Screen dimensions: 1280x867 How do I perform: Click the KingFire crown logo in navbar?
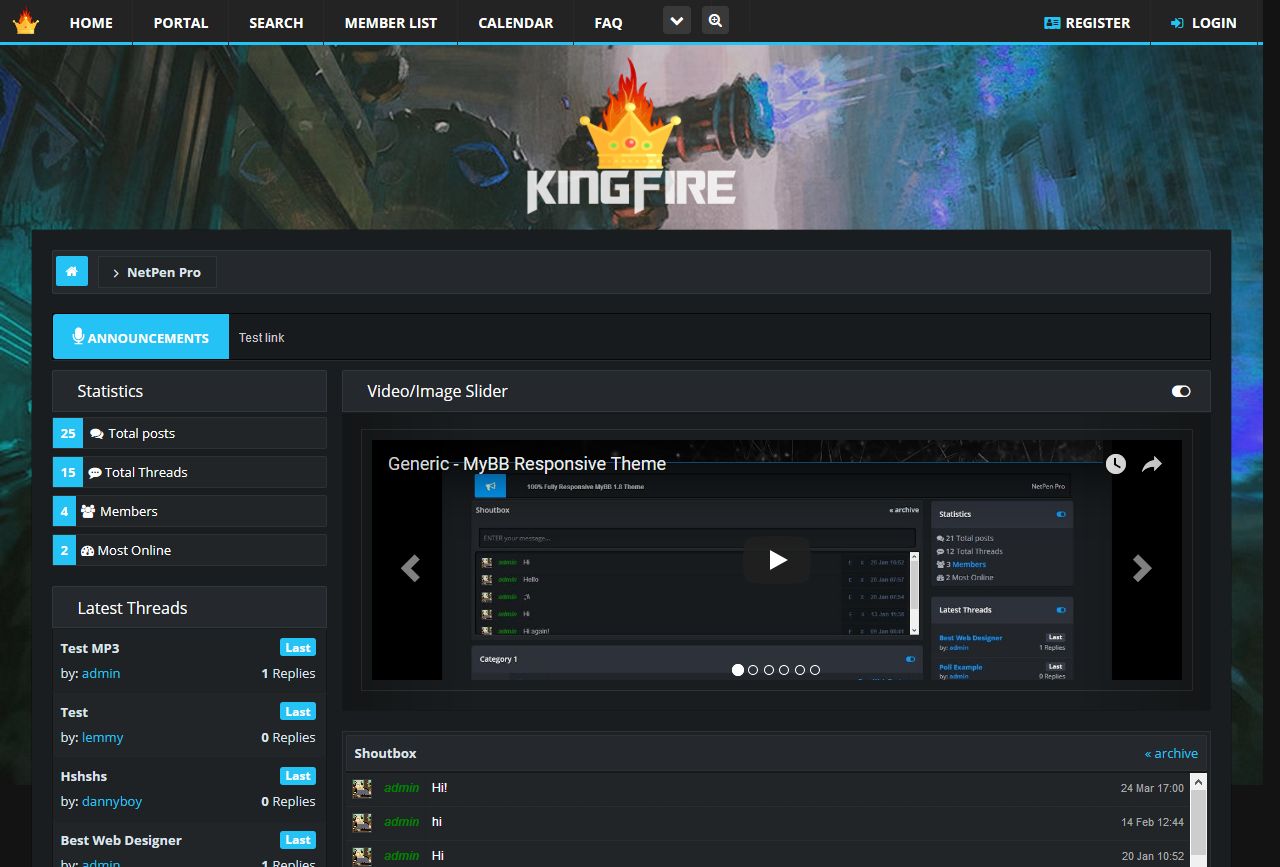(x=26, y=22)
